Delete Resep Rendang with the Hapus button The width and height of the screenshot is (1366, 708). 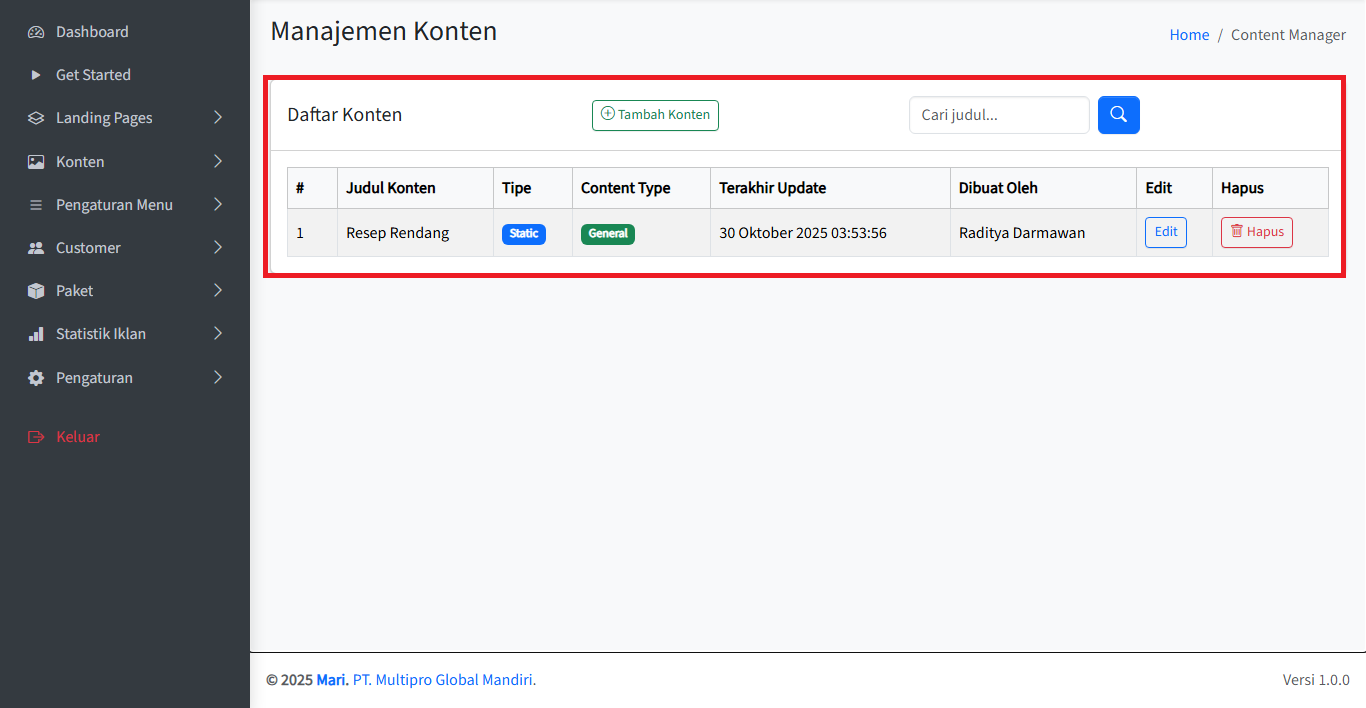coord(1256,232)
